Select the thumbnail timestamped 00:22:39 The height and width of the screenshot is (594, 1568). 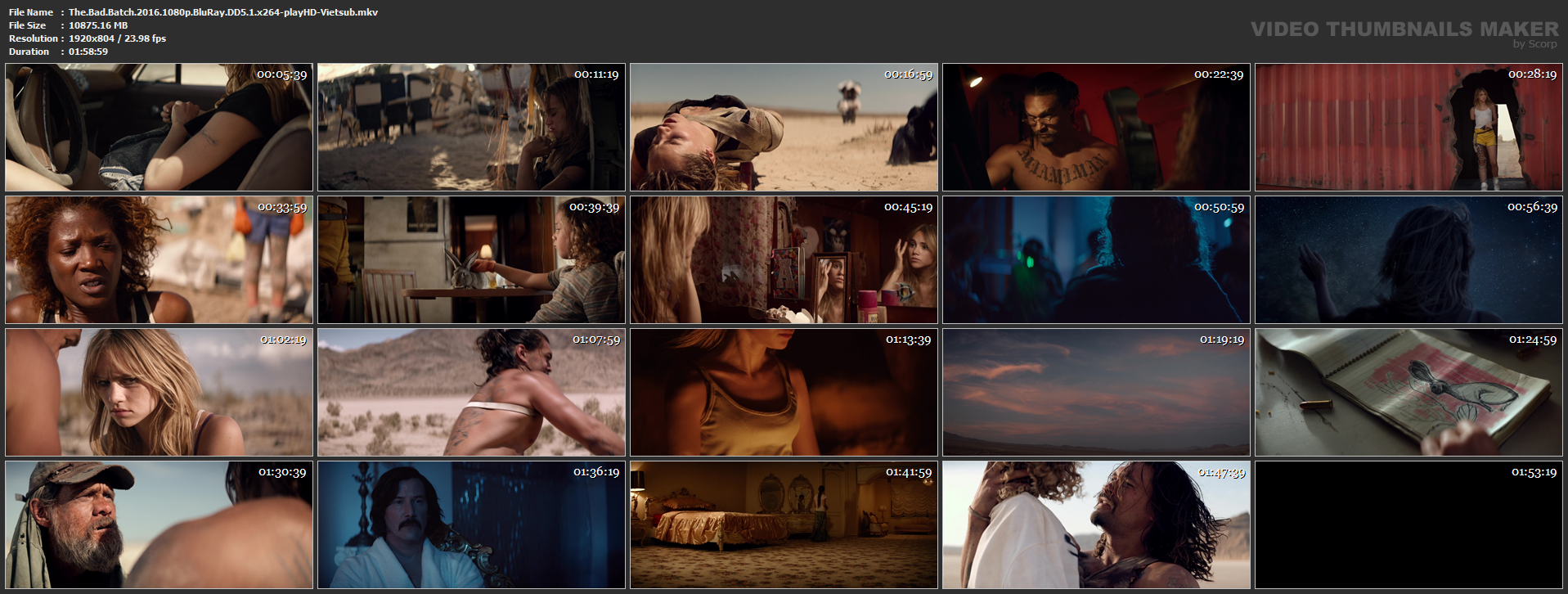click(x=1096, y=128)
